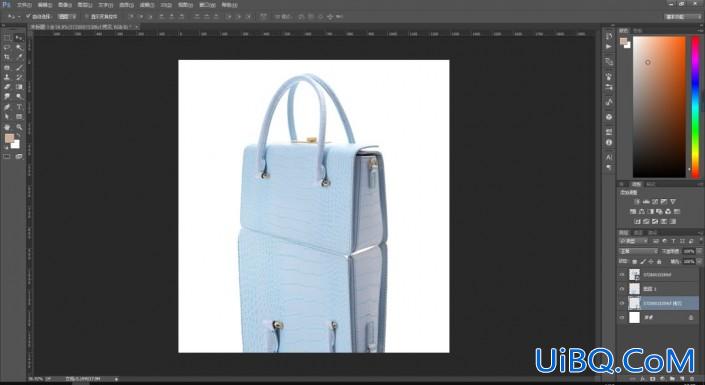The image size is (705, 385).
Task: Add a Hue/Saturation adjustment layer
Action: (633, 211)
